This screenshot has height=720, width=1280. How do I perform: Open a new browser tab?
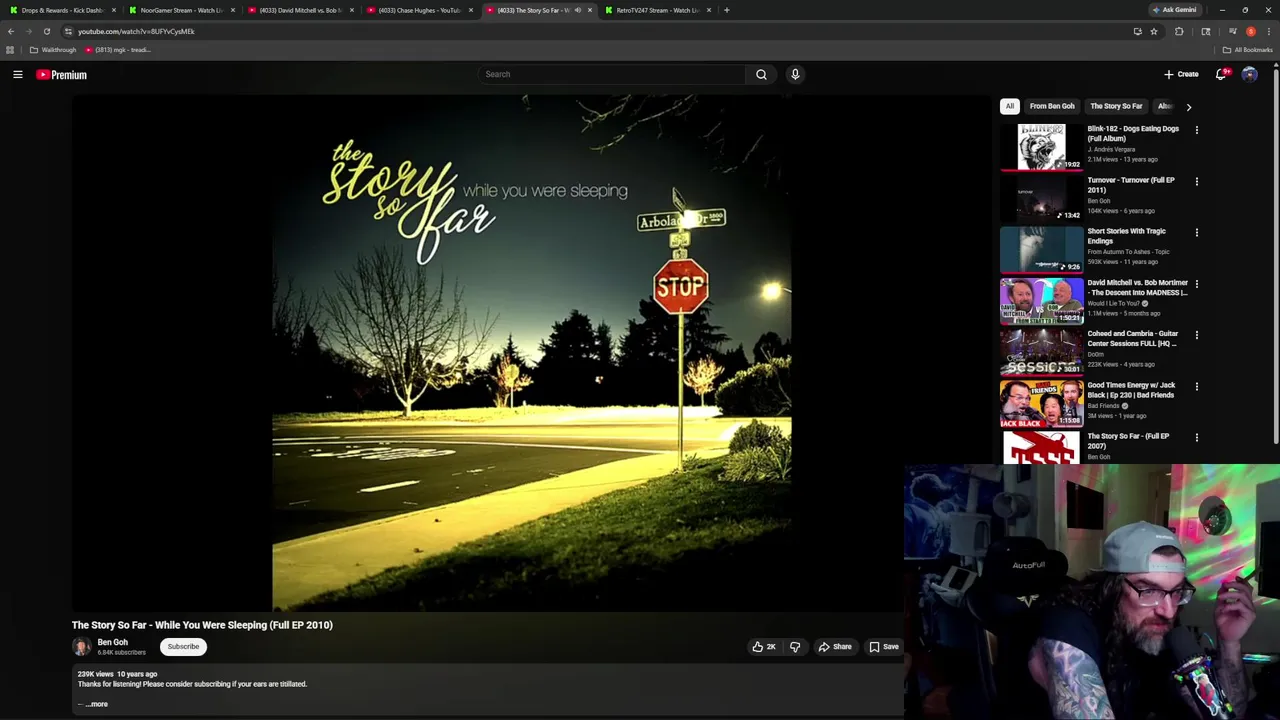727,10
